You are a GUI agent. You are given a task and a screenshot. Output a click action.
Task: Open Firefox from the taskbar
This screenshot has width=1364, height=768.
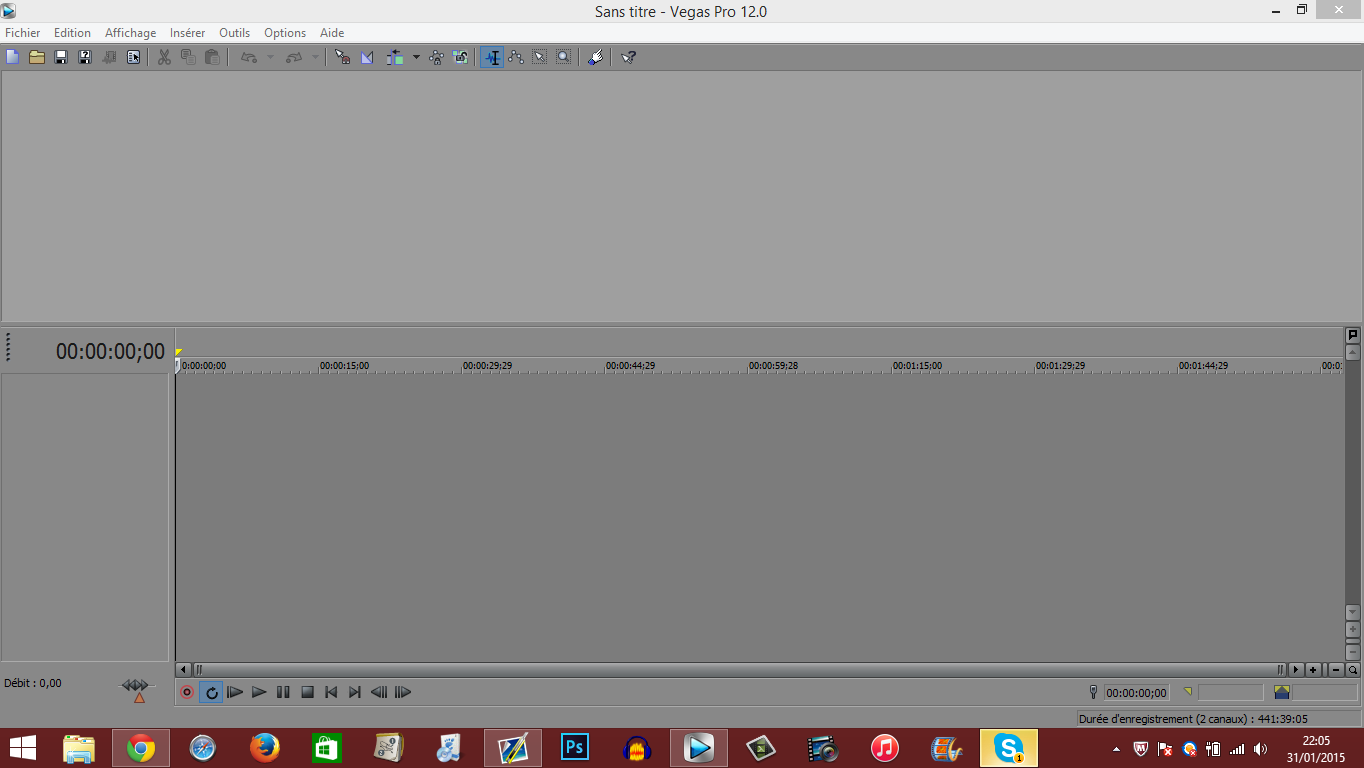[265, 747]
